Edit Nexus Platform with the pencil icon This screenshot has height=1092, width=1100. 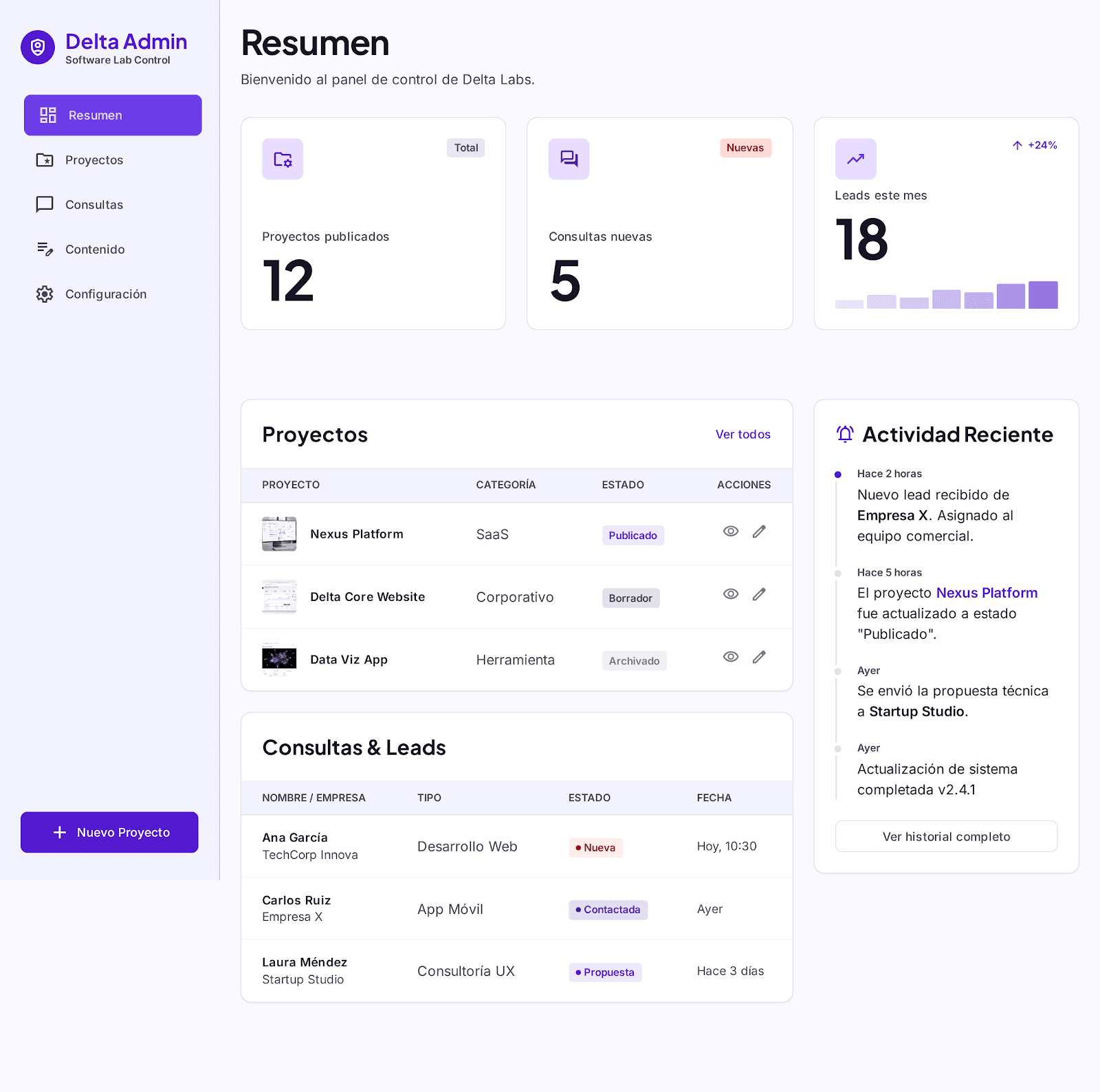pos(759,532)
